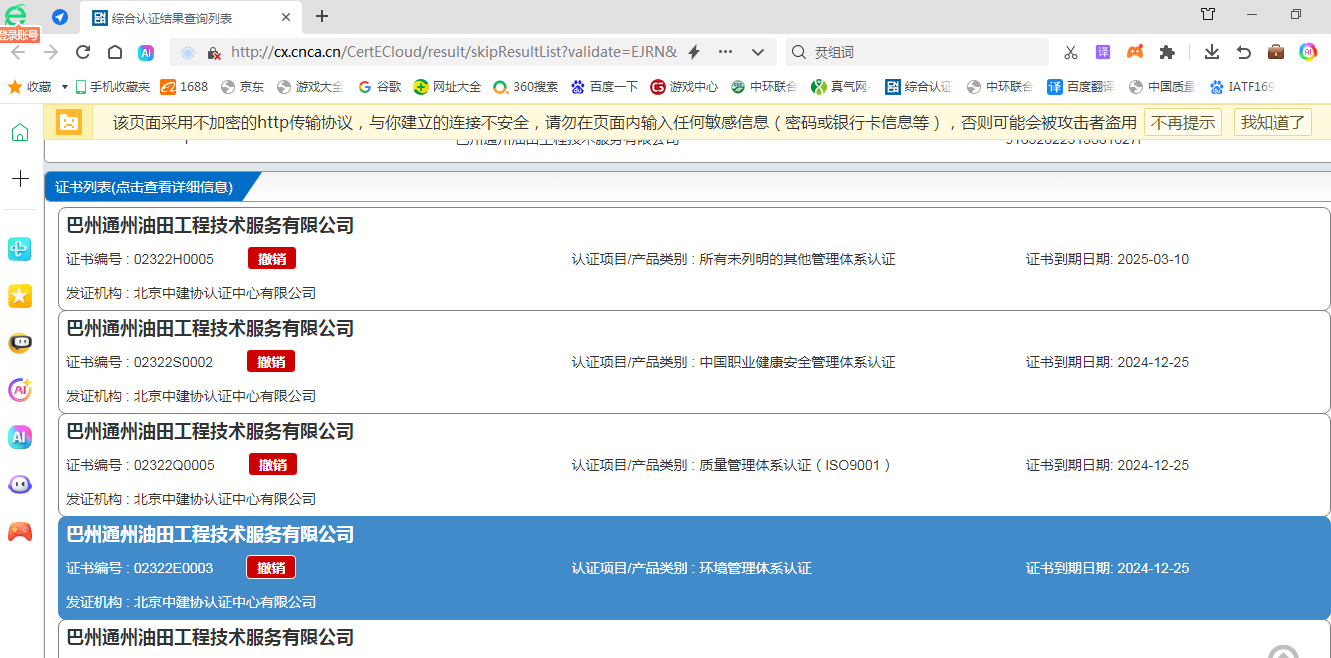Open the three-dot address bar menu
This screenshot has height=658, width=1331.
click(726, 52)
